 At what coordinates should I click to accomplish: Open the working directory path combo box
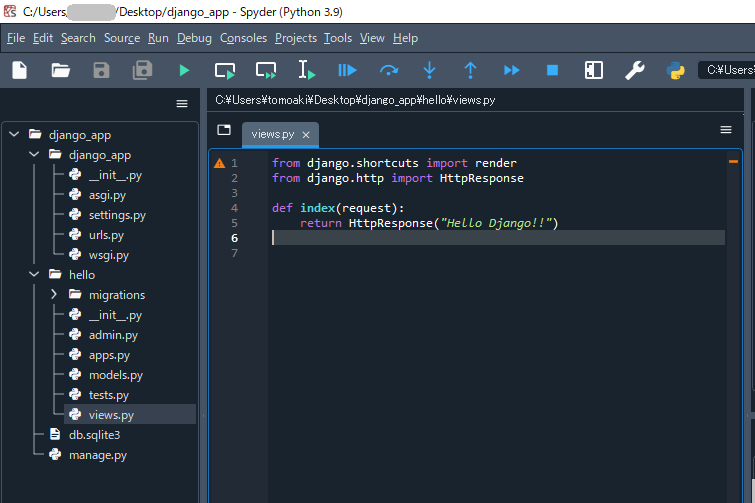pyautogui.click(x=727, y=70)
